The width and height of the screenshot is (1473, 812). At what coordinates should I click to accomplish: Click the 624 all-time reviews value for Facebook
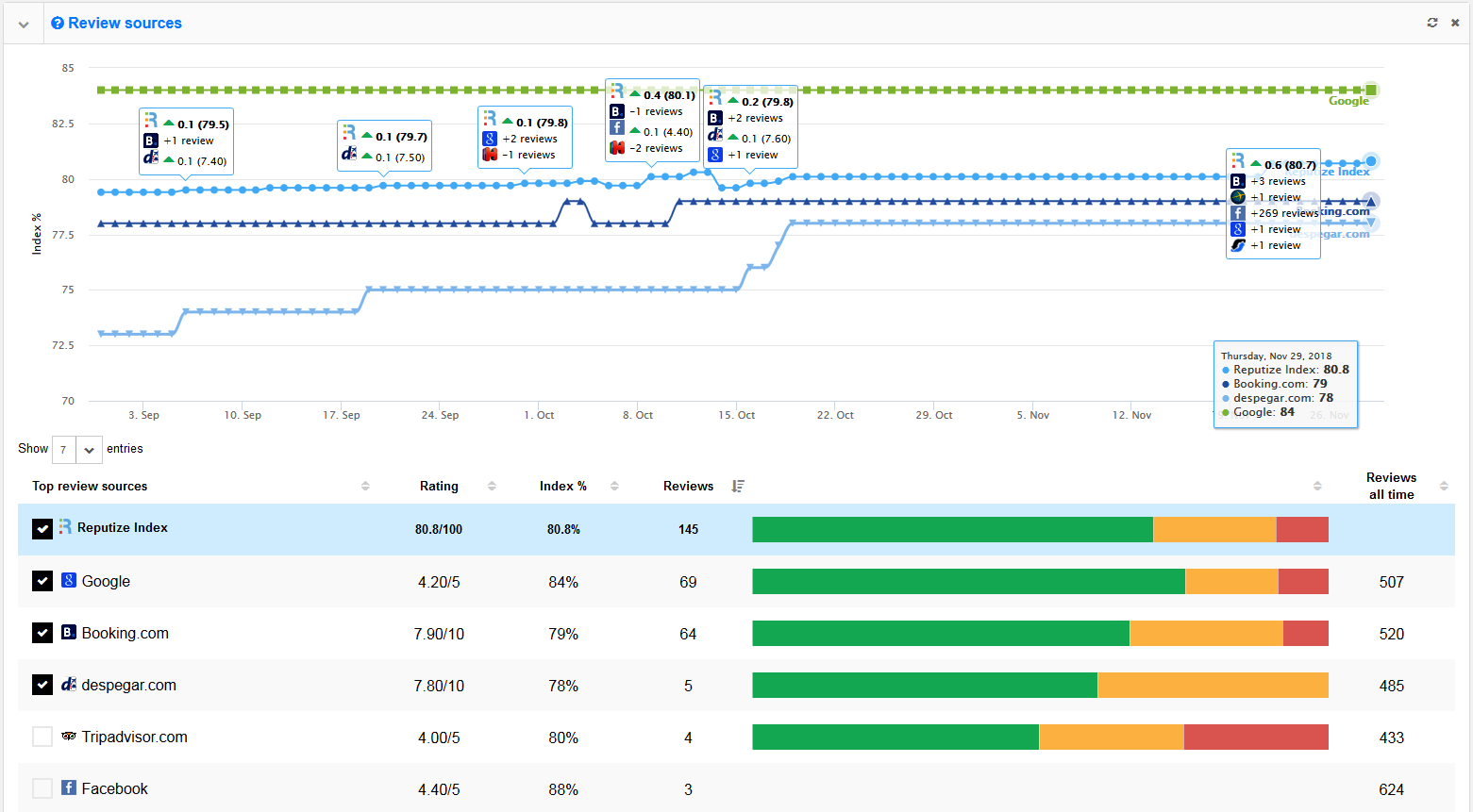point(1391,789)
